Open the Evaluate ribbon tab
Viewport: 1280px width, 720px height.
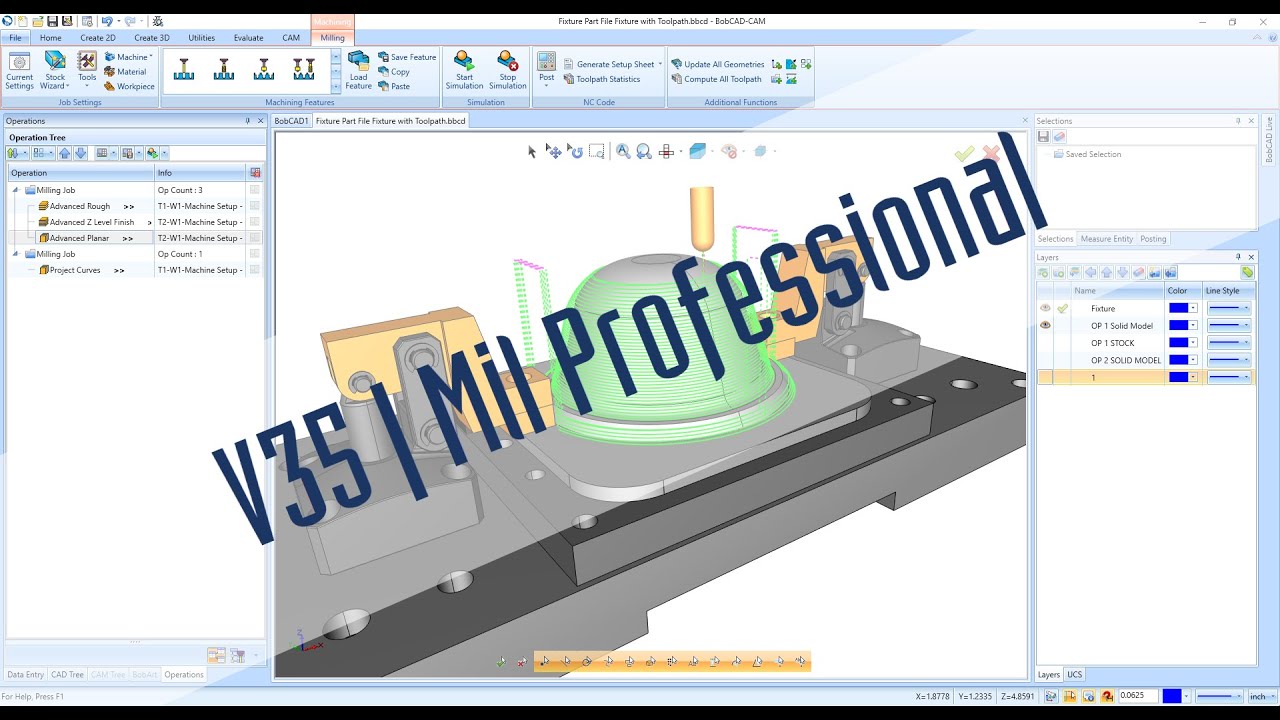click(x=248, y=38)
